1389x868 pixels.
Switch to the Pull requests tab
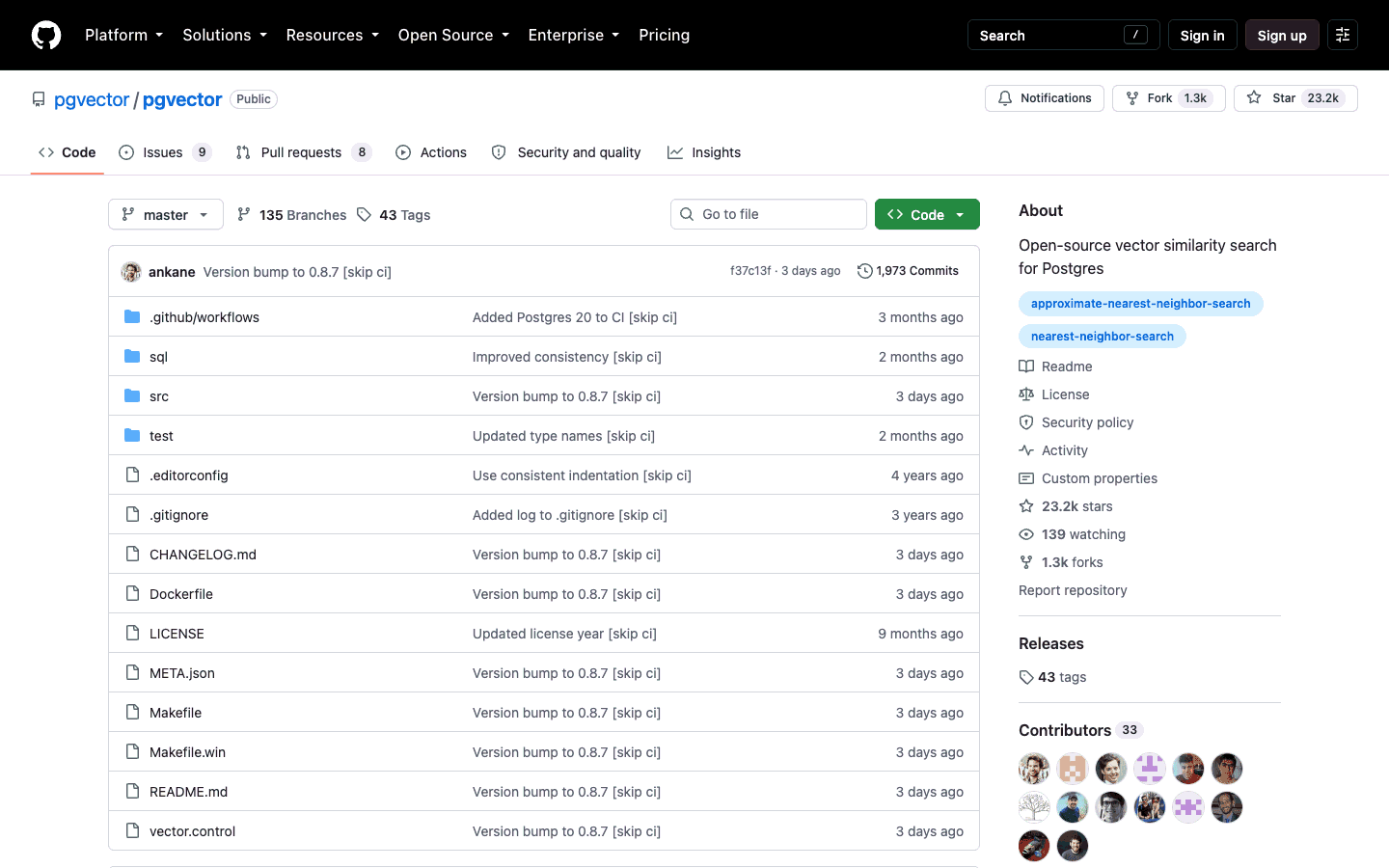tap(303, 152)
